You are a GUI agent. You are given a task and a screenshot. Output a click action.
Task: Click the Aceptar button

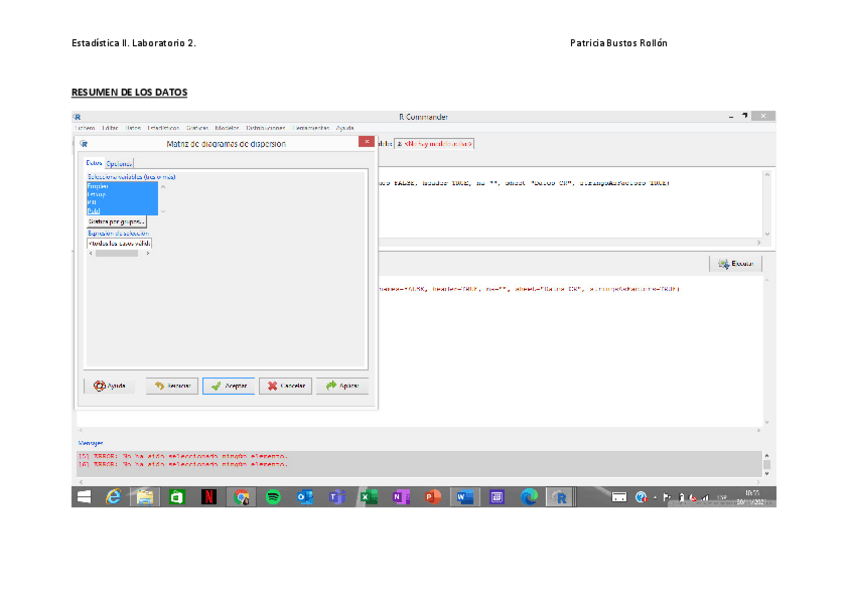tap(228, 386)
